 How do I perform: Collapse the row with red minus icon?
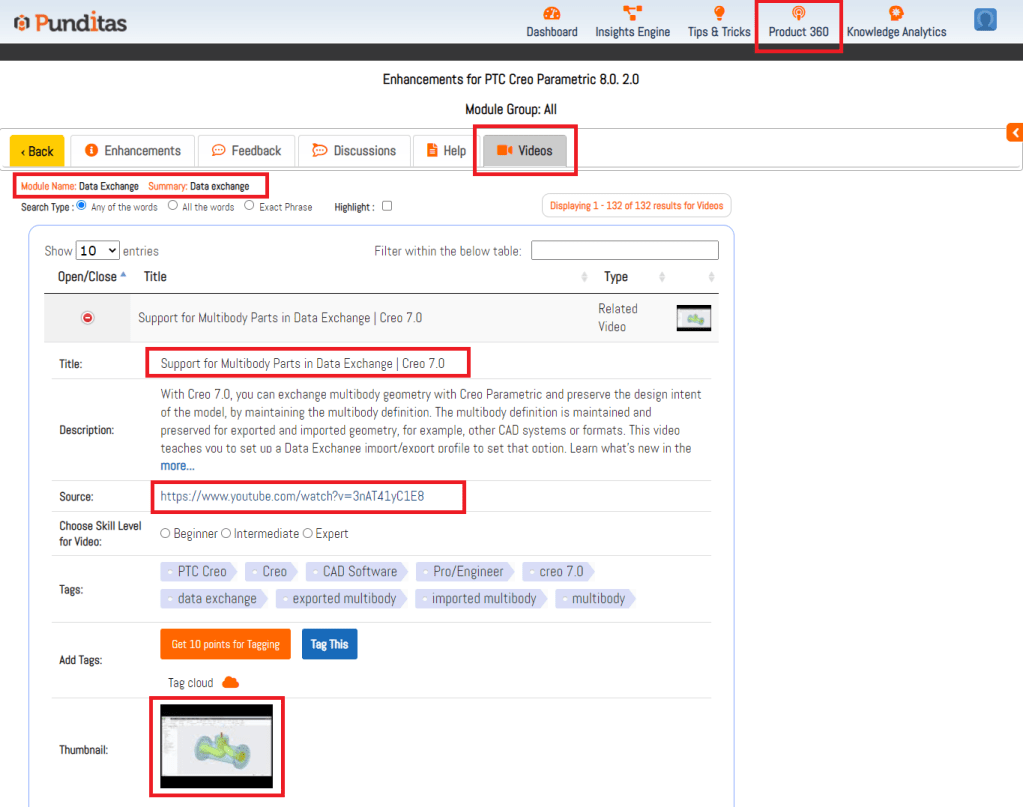(87, 318)
